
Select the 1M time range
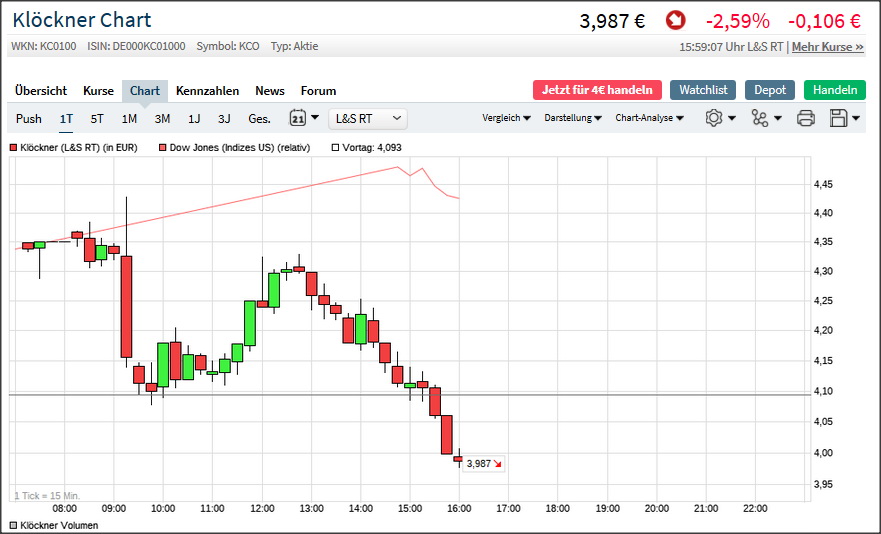(129, 119)
